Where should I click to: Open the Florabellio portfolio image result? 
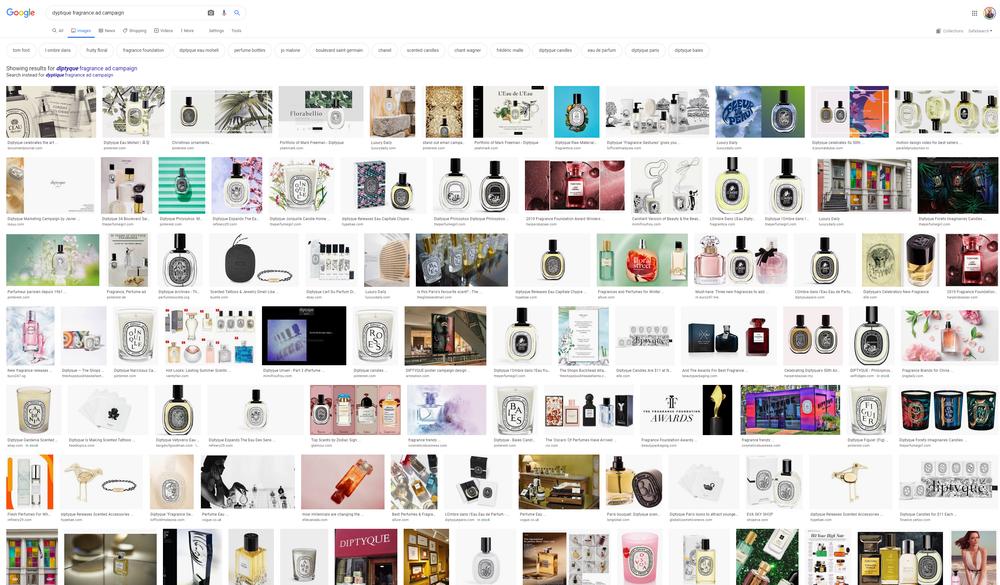(x=321, y=112)
